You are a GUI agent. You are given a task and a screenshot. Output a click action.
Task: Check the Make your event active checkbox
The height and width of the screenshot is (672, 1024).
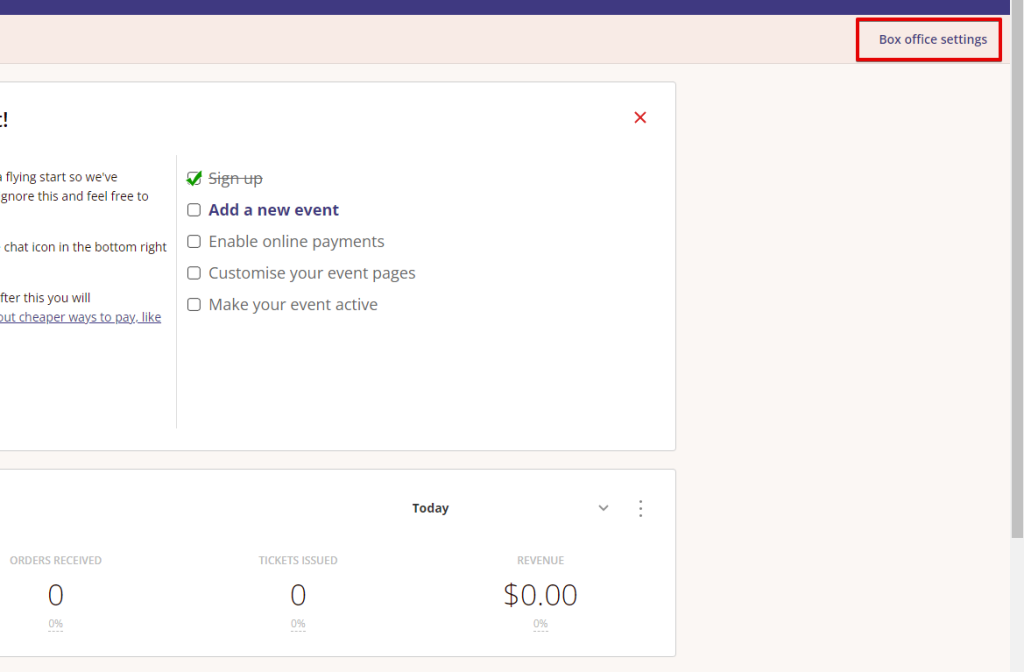pyautogui.click(x=194, y=304)
